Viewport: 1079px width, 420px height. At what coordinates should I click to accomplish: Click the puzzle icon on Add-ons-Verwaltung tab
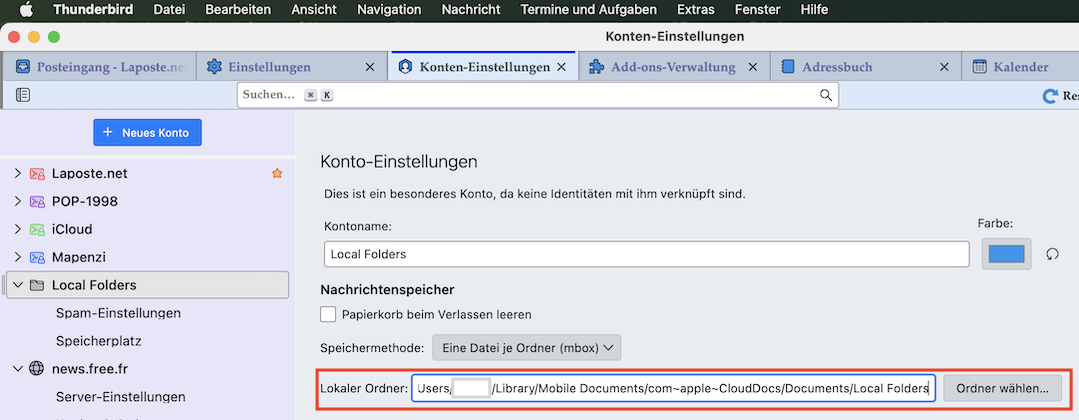597,67
